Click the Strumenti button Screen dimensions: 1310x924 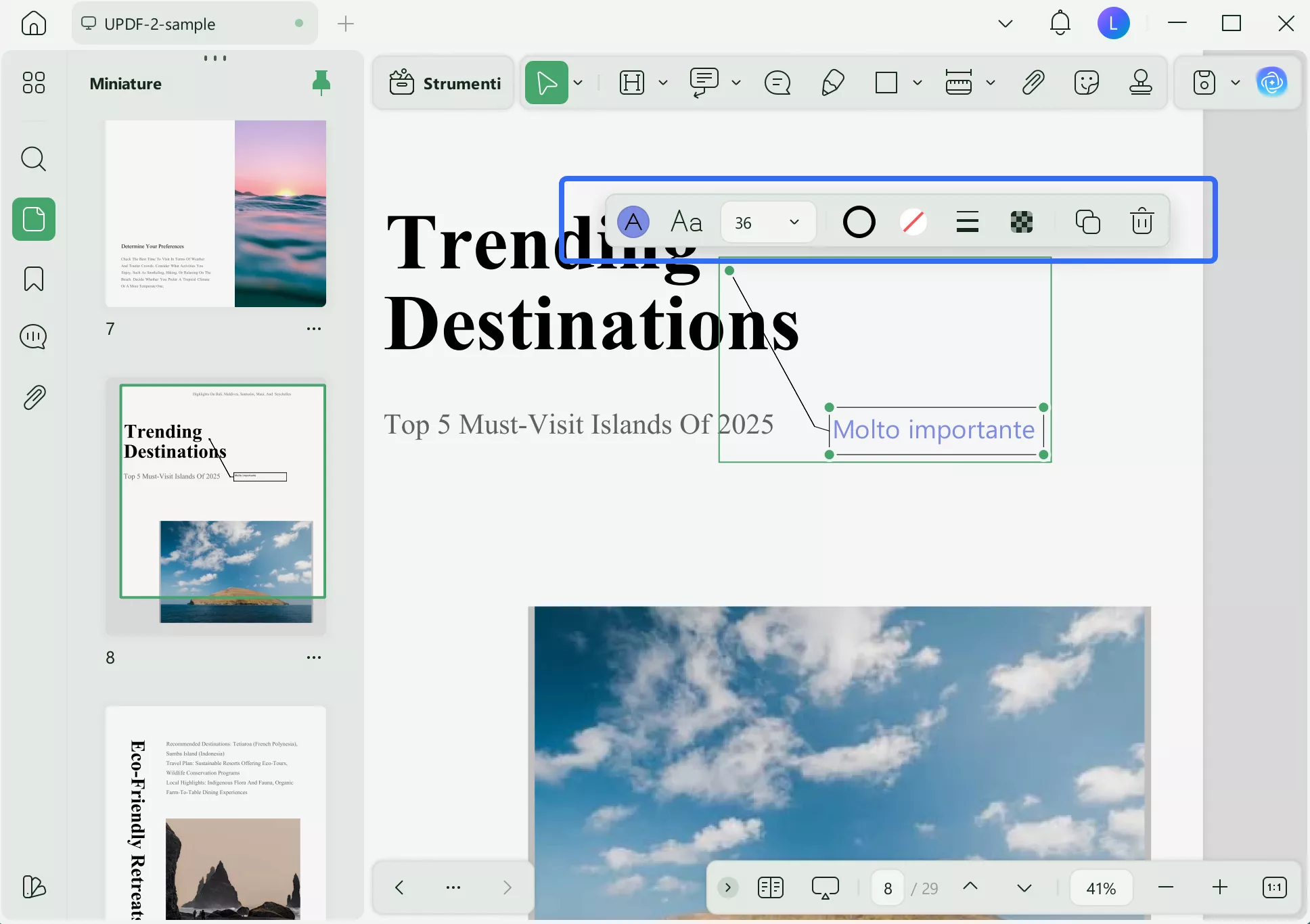[445, 83]
